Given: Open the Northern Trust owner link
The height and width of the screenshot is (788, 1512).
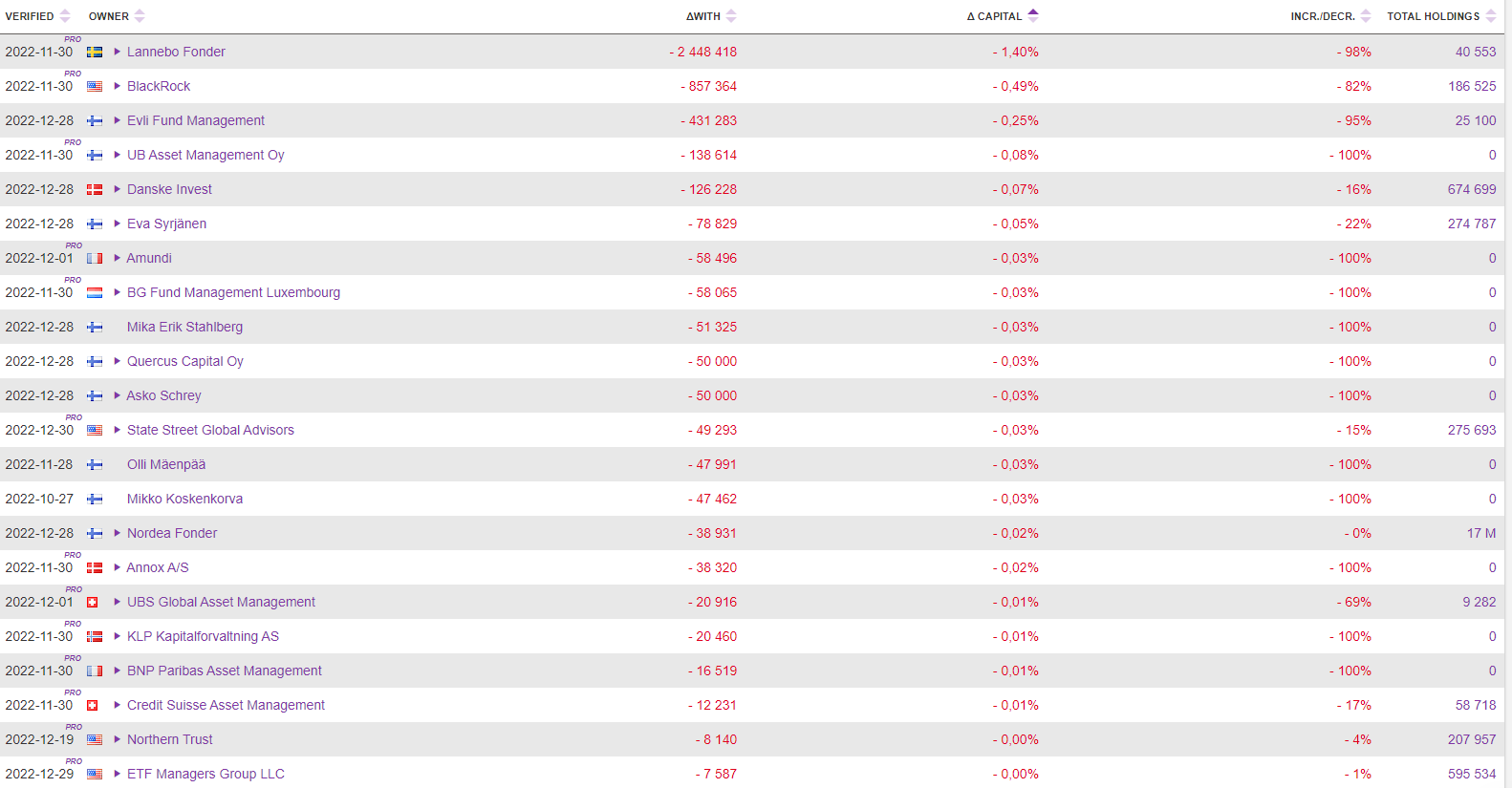Looking at the screenshot, I should [170, 739].
